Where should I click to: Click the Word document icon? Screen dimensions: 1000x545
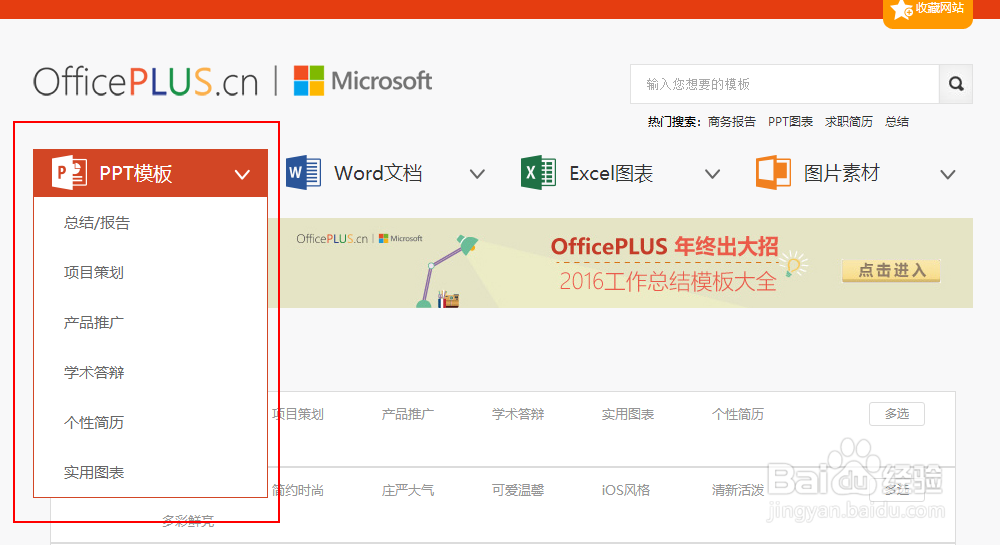pyautogui.click(x=303, y=172)
